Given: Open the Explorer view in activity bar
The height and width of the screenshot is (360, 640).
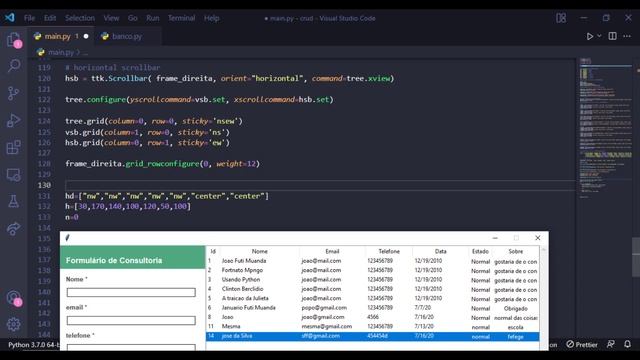Looking at the screenshot, I should click(13, 40).
